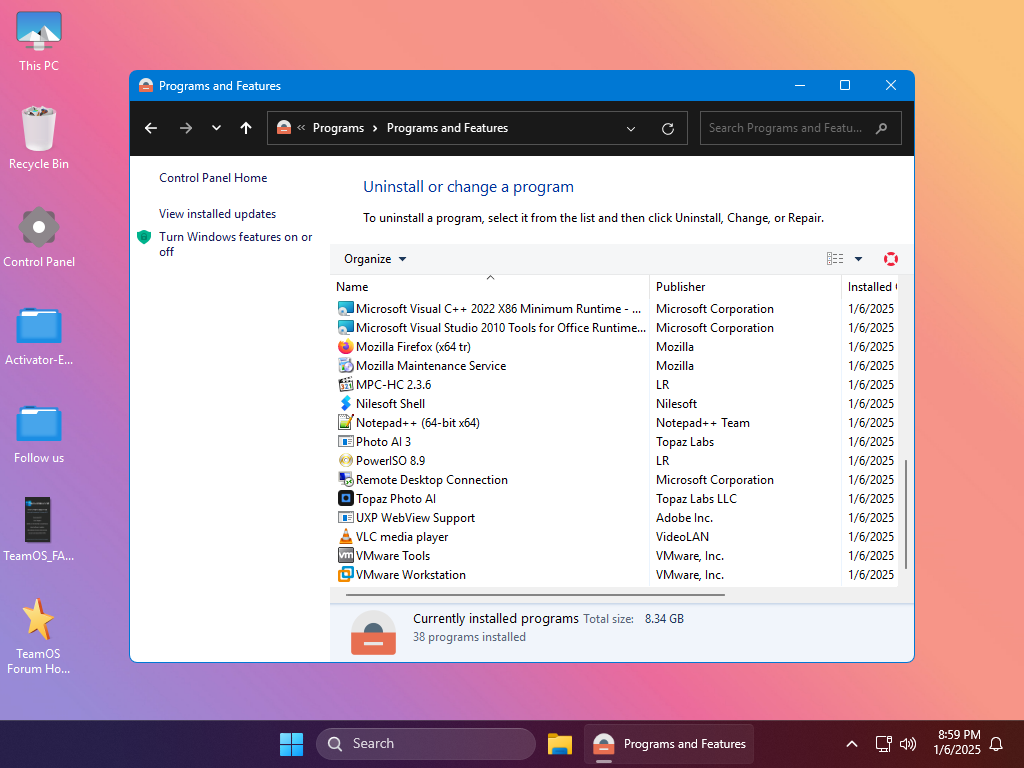Select the Nilesoft Shell icon
This screenshot has height=768, width=1024.
tap(345, 404)
